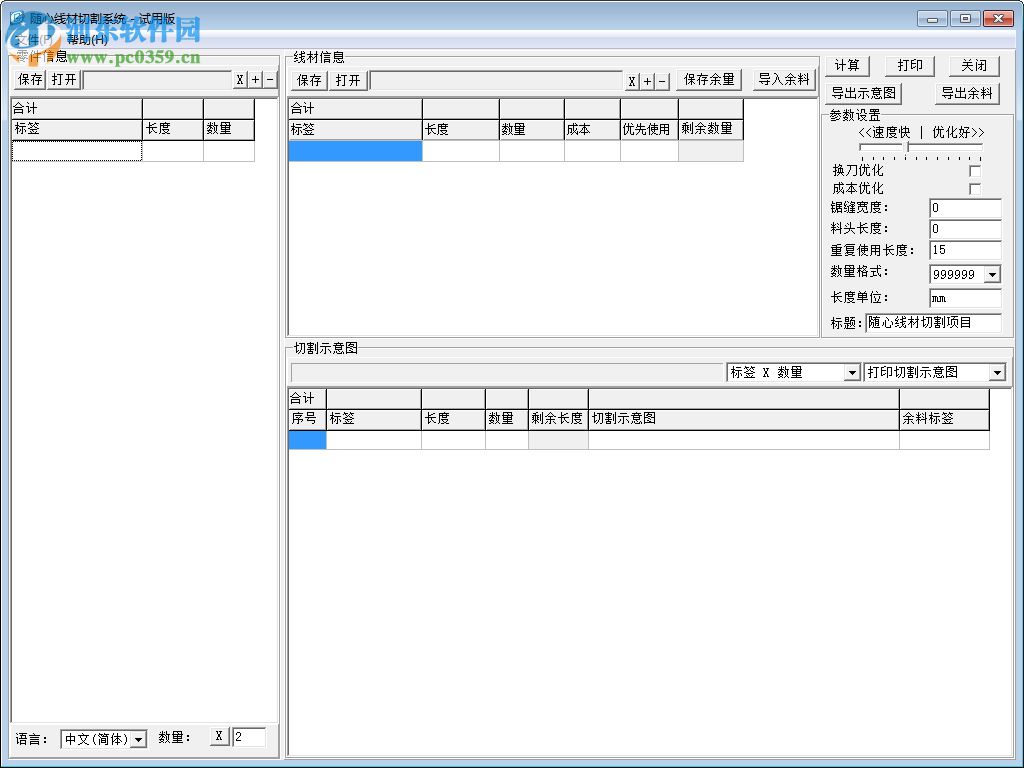The width and height of the screenshot is (1024, 768).
Task: Click 保存 in 线材信息 panel
Action: (309, 80)
